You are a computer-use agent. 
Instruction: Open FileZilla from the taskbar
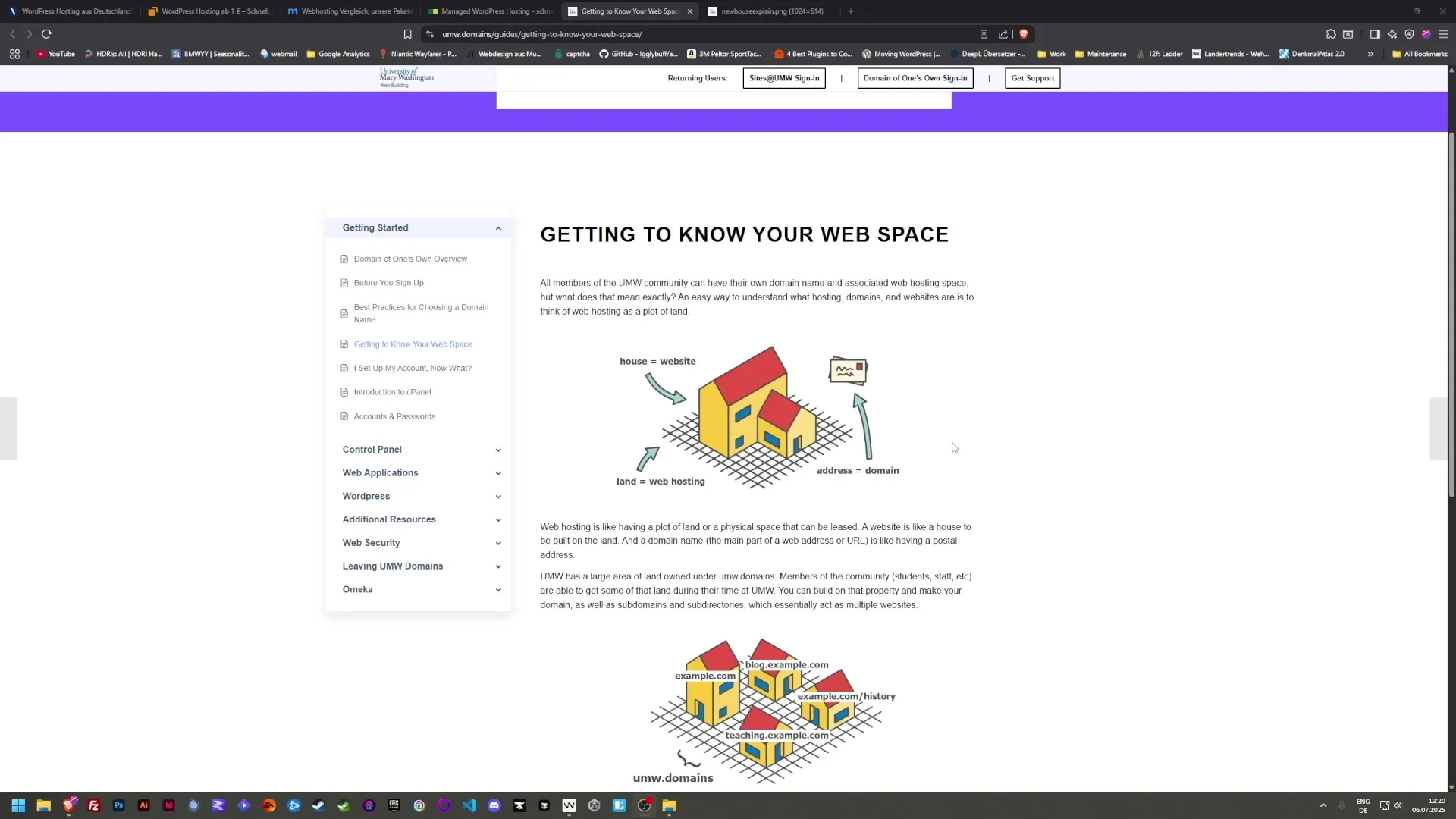pyautogui.click(x=93, y=805)
